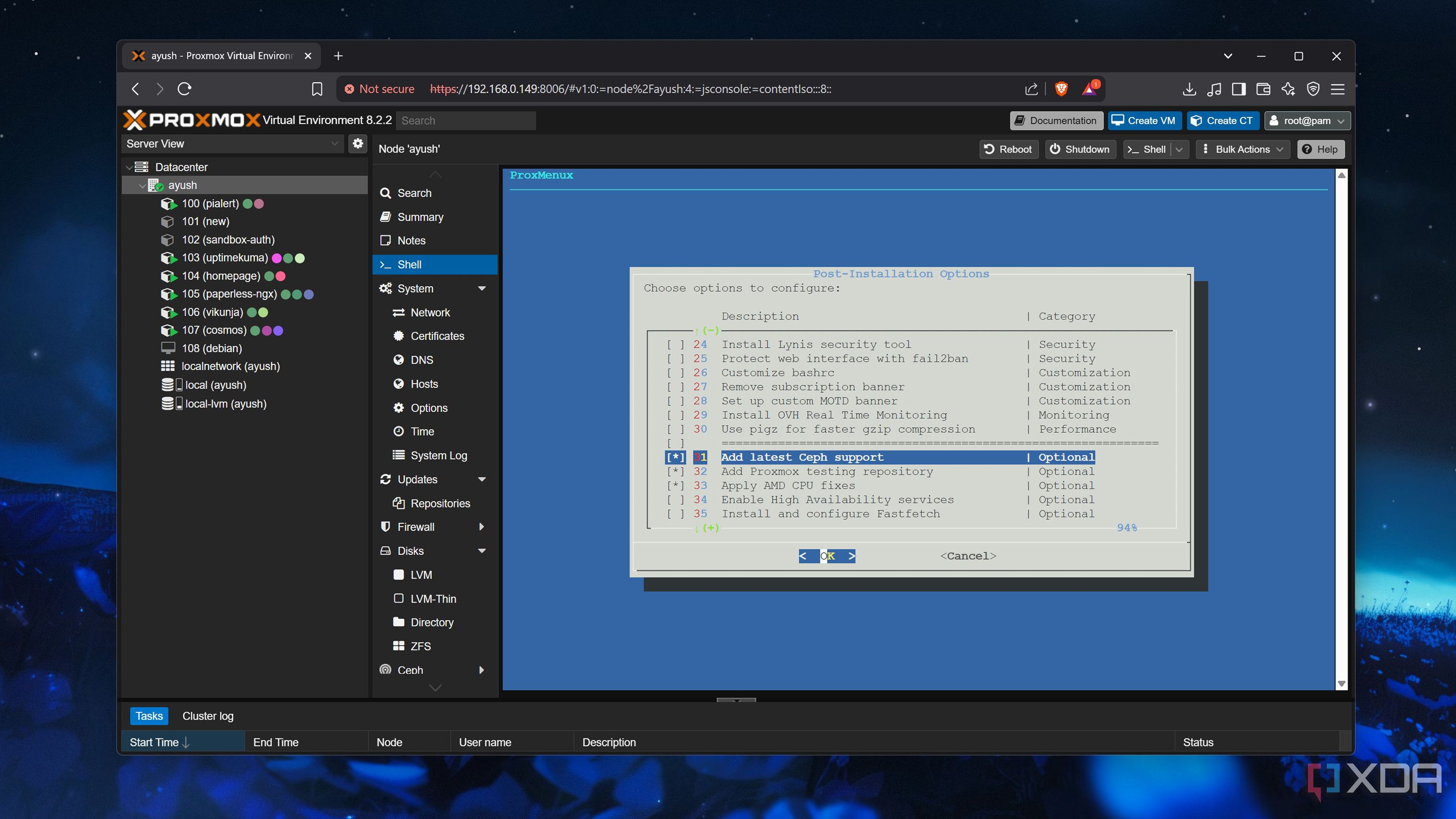Image resolution: width=1456 pixels, height=819 pixels.
Task: Collapse the System menu section
Action: [482, 289]
